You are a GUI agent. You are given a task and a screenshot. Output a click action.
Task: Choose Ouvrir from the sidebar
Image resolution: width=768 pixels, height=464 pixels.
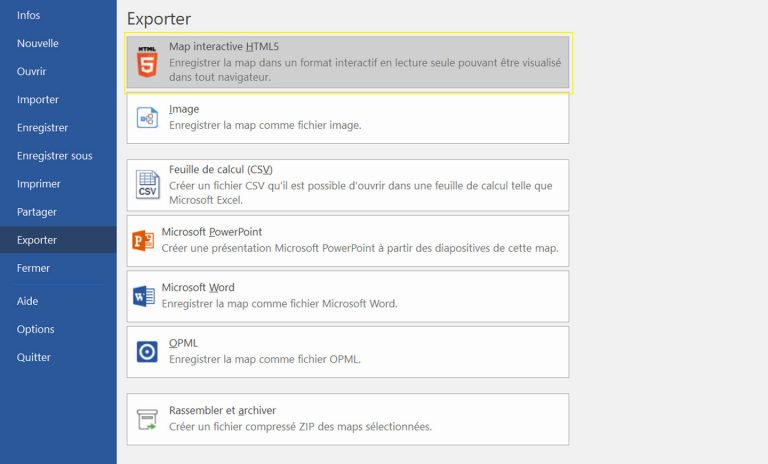click(x=32, y=71)
